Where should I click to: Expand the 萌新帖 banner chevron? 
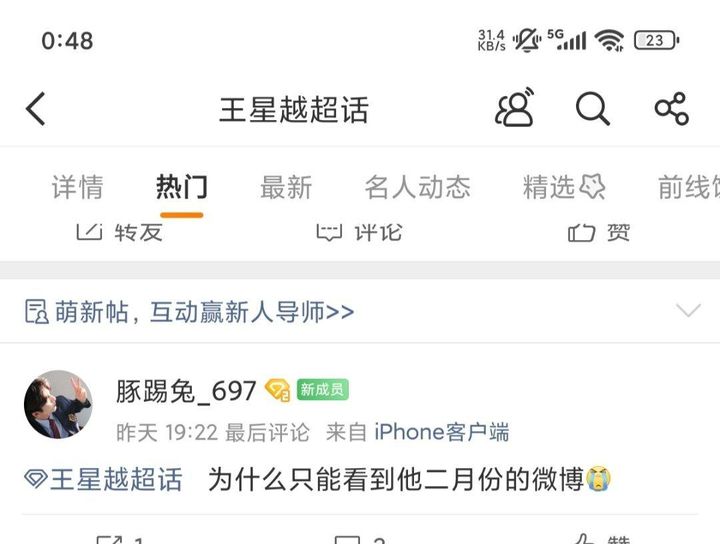coord(688,310)
